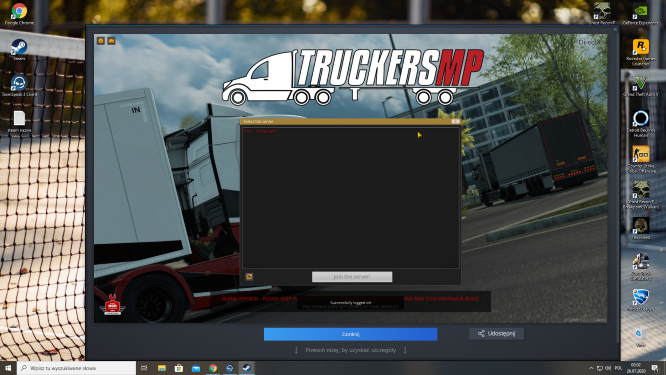Click the 'Join the server!' button
The image size is (666, 375).
pos(352,277)
